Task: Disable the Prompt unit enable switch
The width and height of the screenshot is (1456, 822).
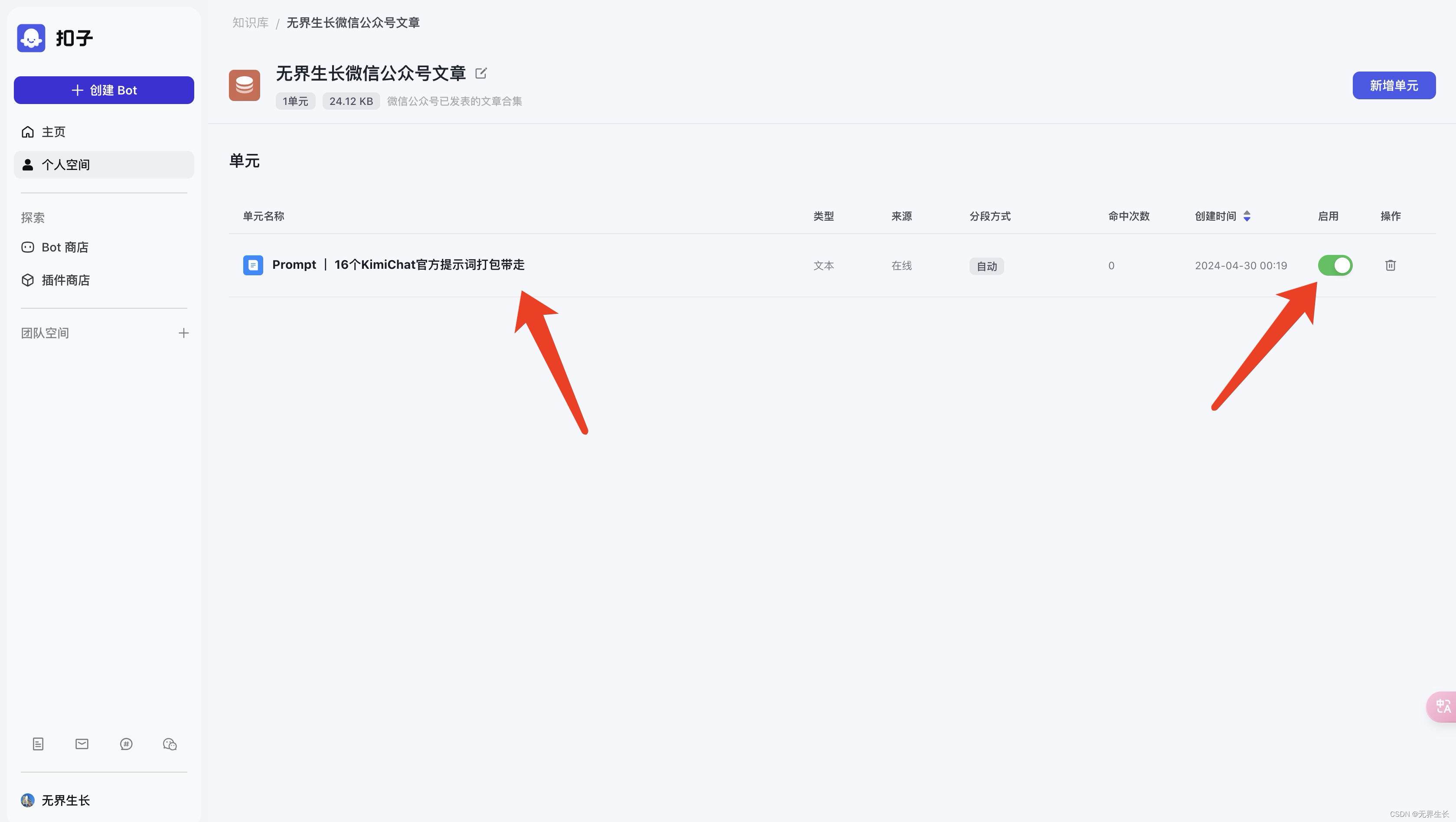Action: [1335, 265]
